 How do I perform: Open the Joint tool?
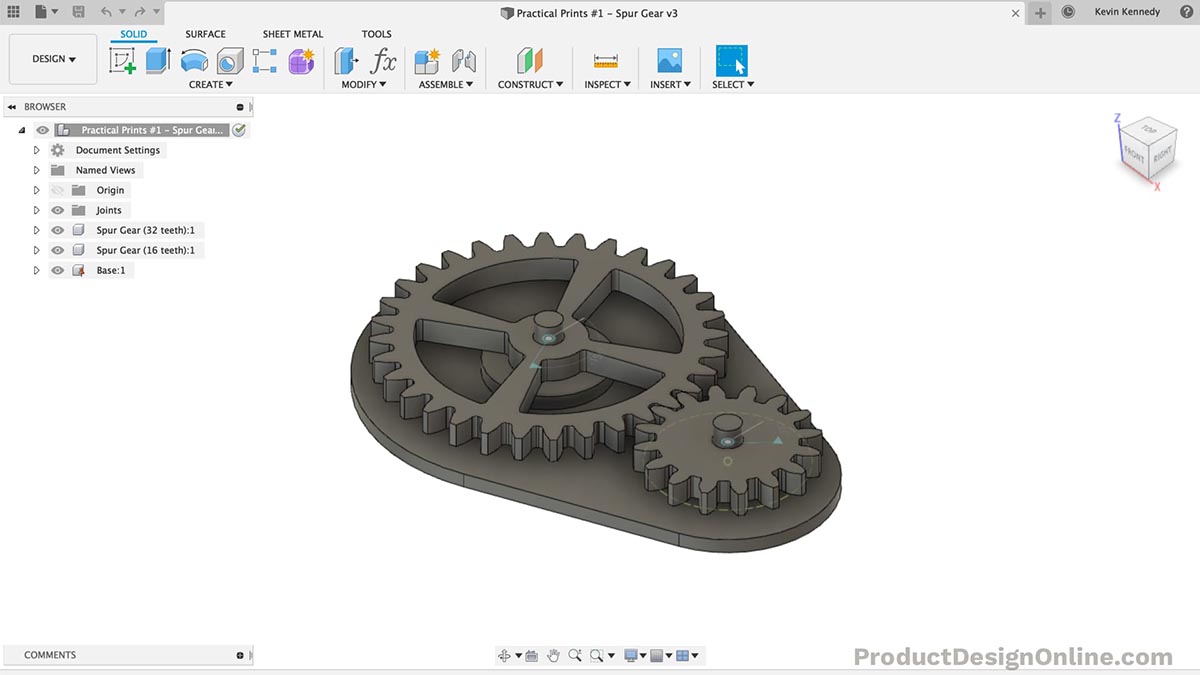[463, 61]
